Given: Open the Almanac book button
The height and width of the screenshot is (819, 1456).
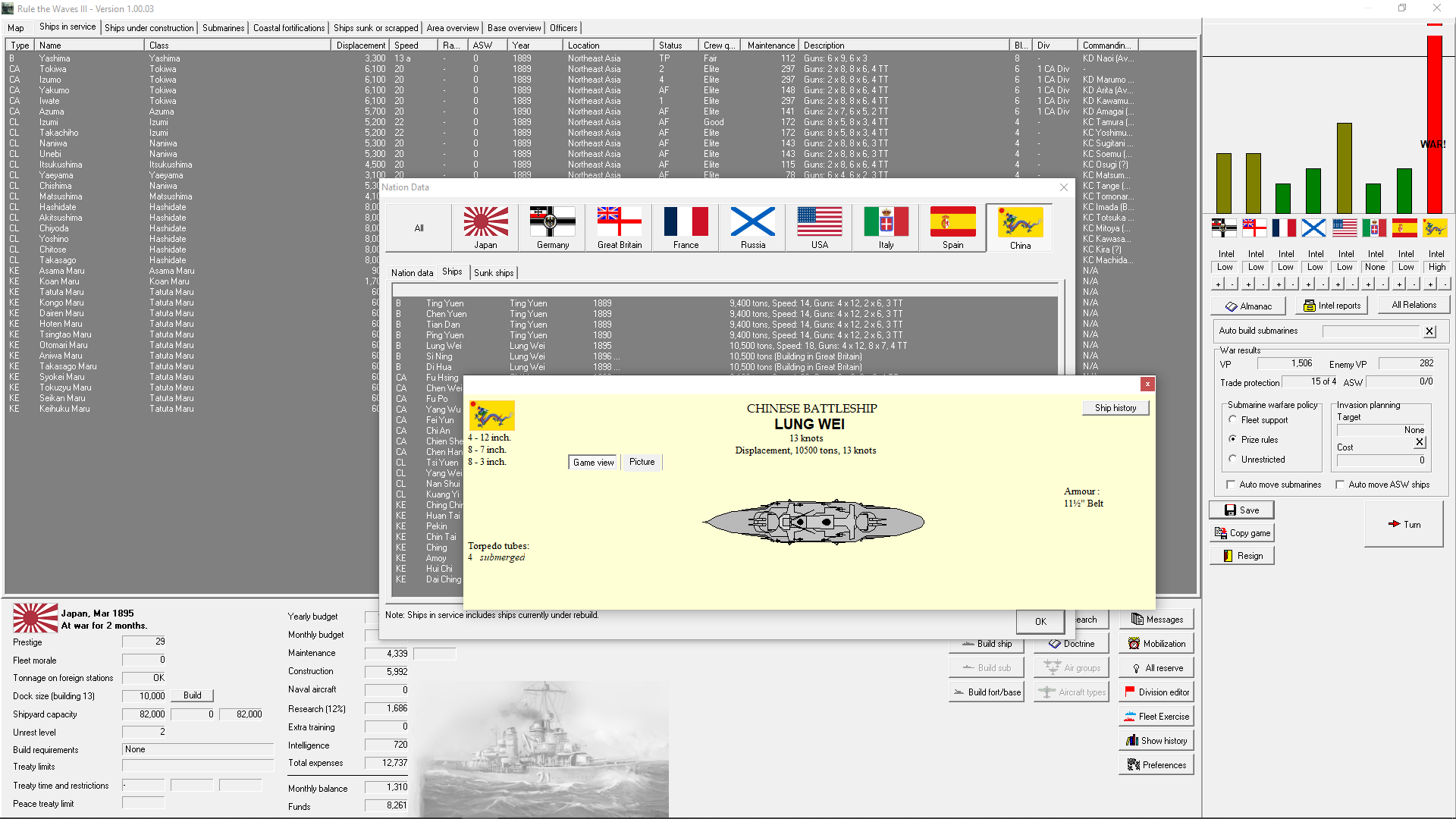Looking at the screenshot, I should pos(1248,306).
